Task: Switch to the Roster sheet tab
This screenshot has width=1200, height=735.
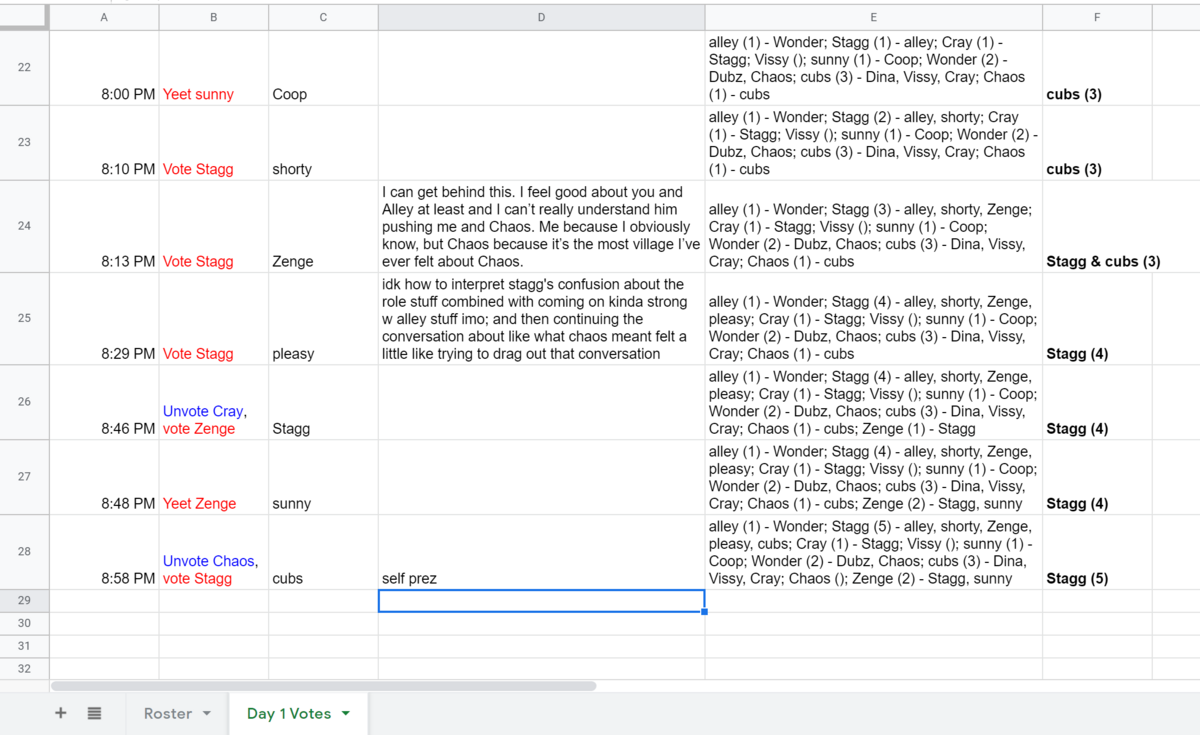Action: (x=167, y=713)
